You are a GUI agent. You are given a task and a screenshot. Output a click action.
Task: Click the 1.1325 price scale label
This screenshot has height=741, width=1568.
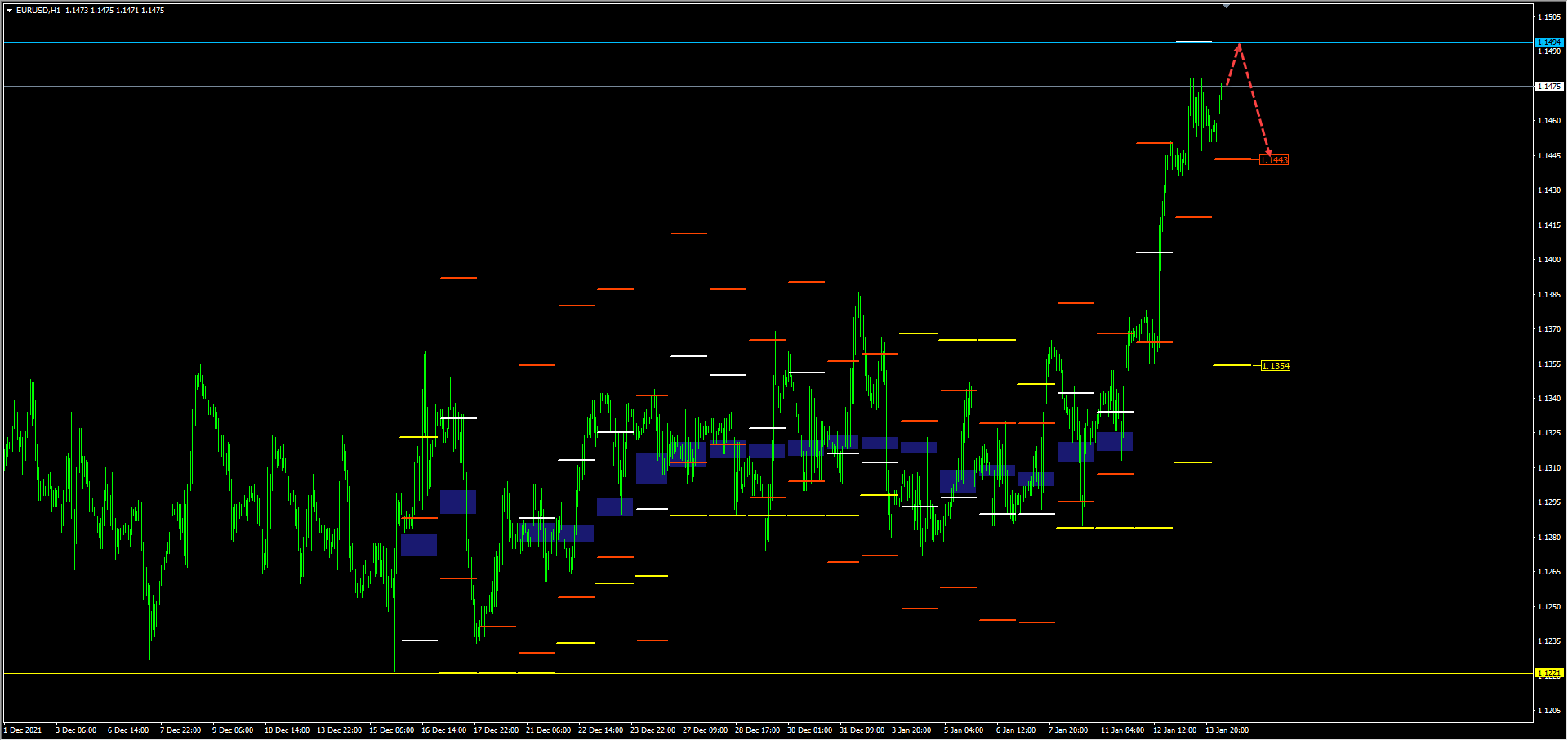tap(1549, 433)
